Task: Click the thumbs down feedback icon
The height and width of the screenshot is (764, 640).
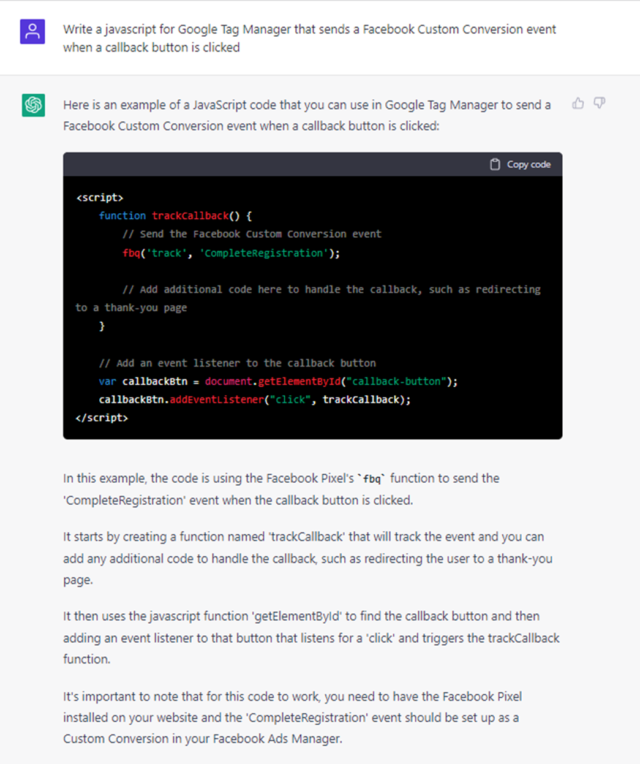Action: point(600,103)
